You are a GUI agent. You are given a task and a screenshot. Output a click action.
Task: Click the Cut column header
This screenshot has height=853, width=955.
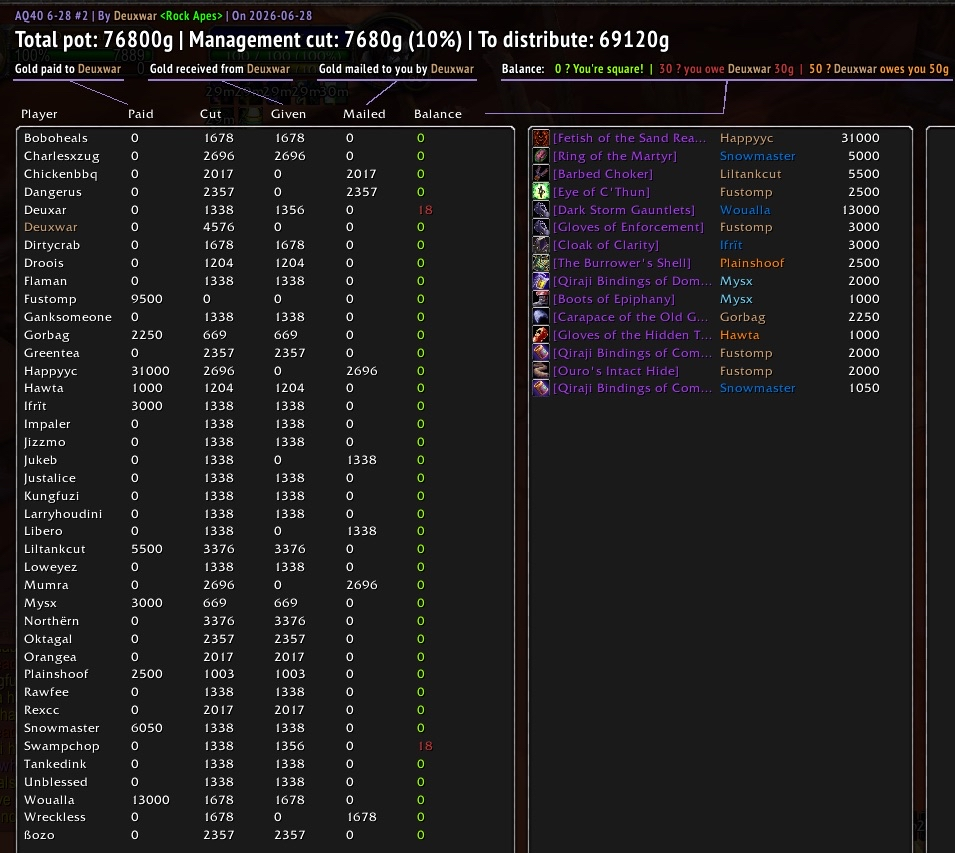[x=211, y=114]
